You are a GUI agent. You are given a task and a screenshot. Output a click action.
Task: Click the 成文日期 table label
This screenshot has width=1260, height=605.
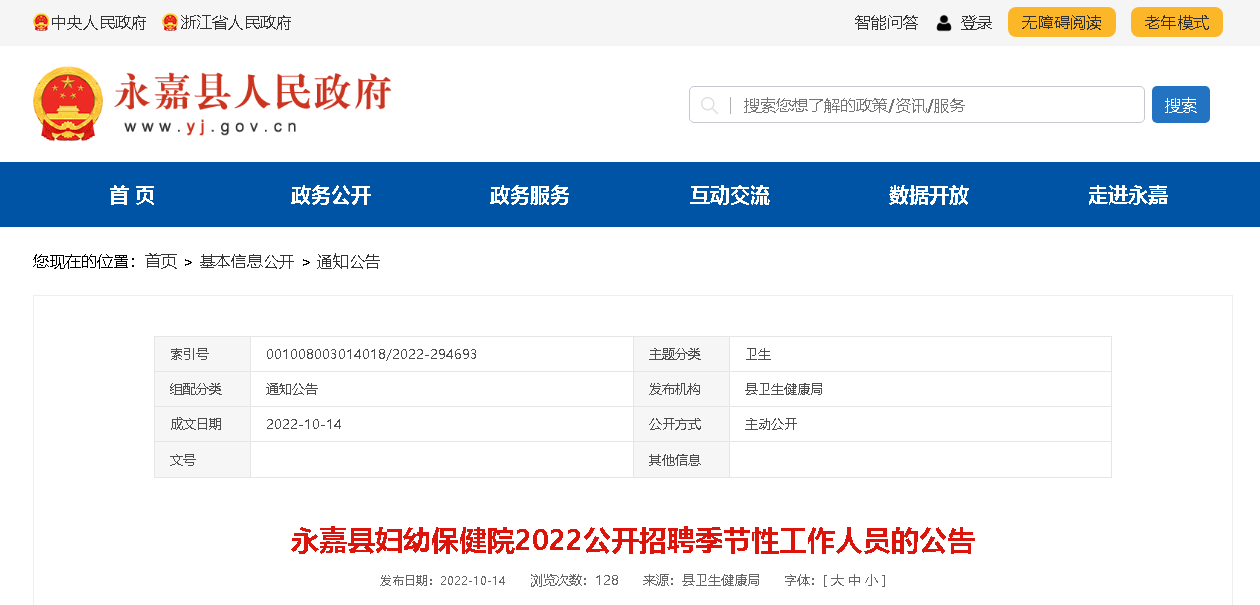click(196, 424)
